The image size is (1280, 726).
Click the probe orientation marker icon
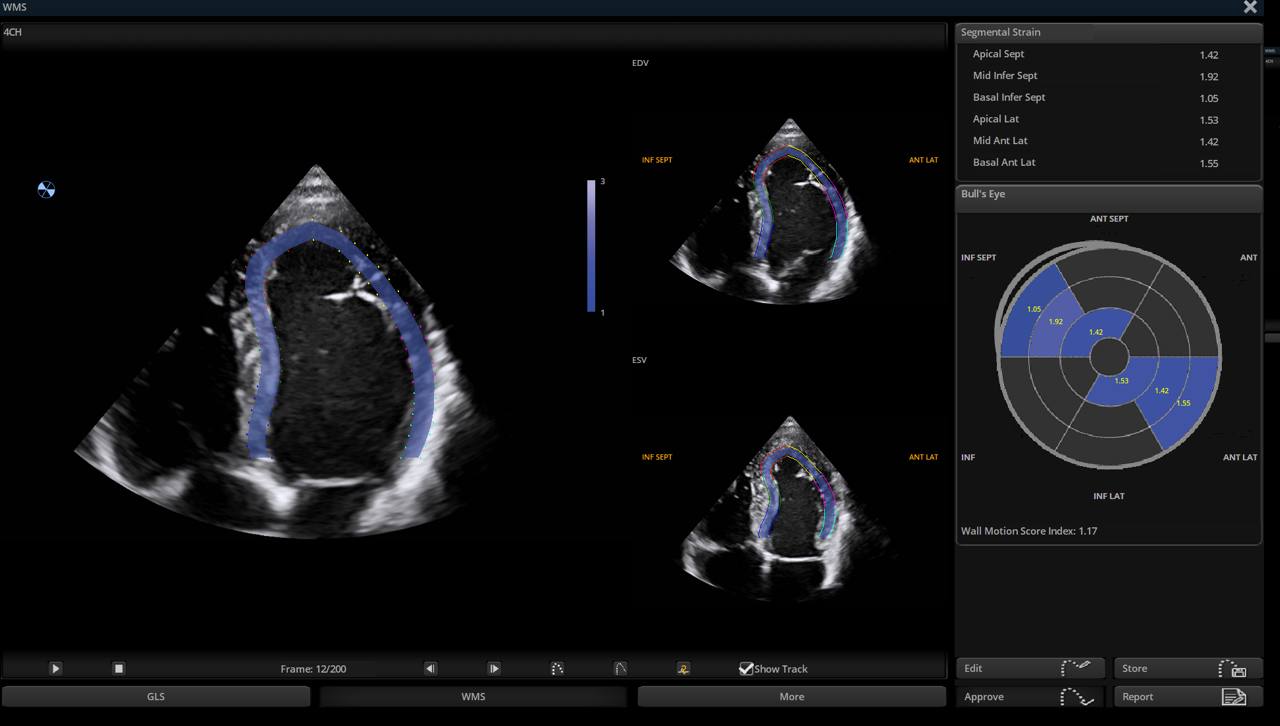[46, 189]
